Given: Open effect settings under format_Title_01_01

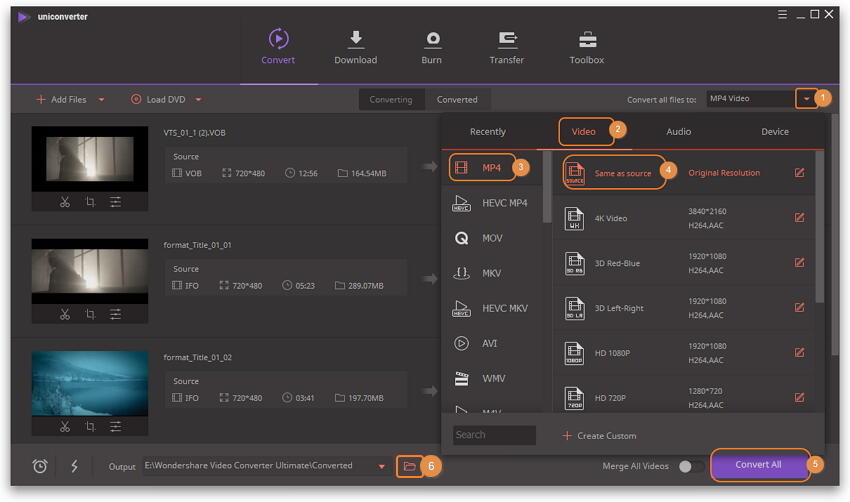Looking at the screenshot, I should 115,314.
